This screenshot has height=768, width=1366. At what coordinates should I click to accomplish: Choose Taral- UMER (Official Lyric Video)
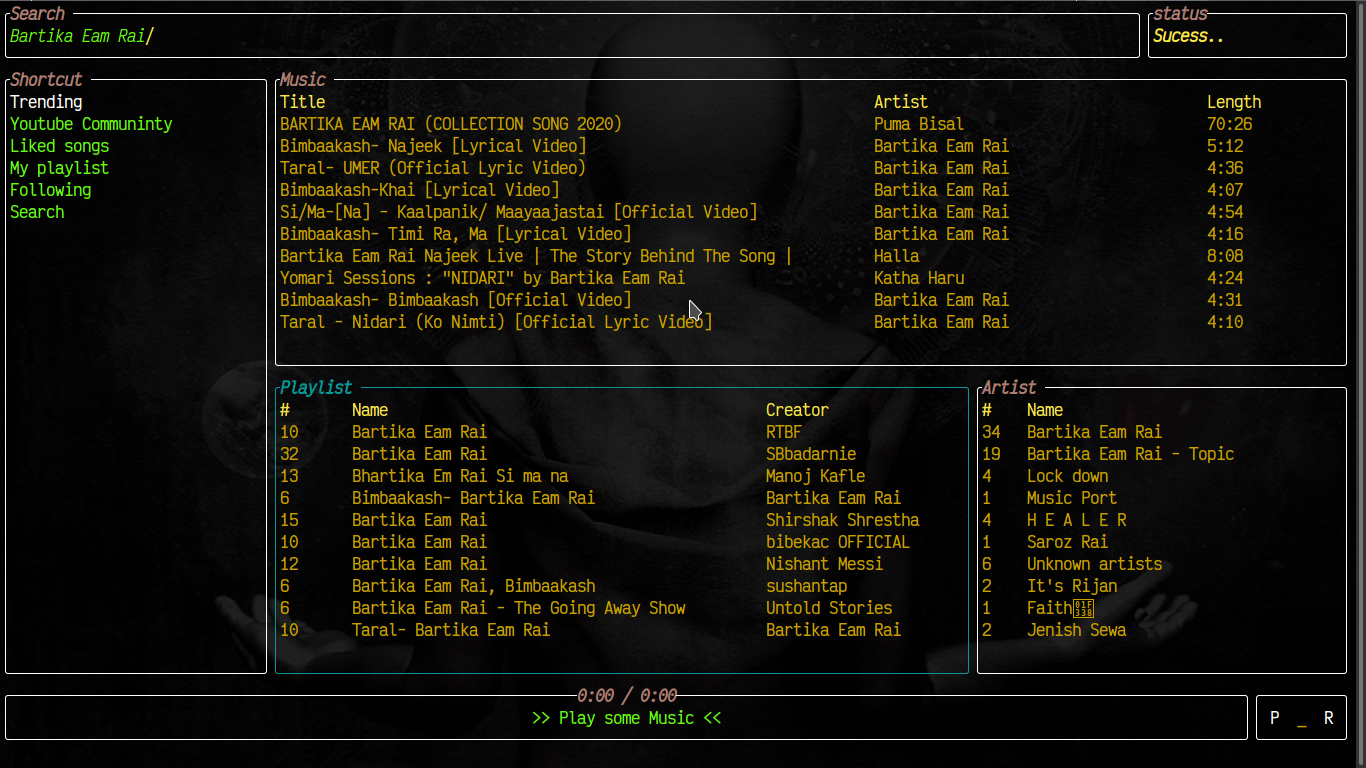pyautogui.click(x=433, y=168)
